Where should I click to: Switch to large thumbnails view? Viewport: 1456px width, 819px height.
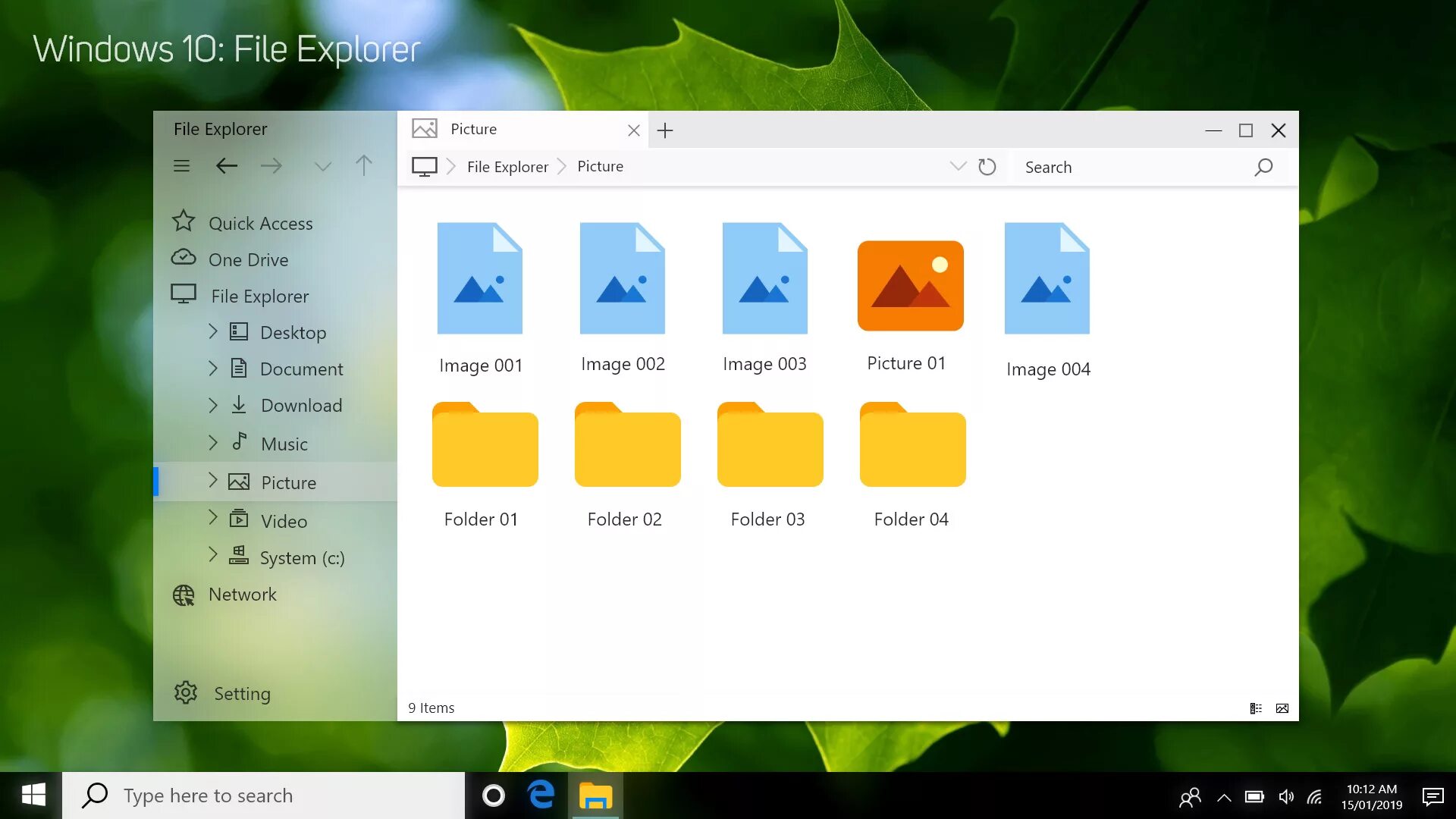[1282, 708]
